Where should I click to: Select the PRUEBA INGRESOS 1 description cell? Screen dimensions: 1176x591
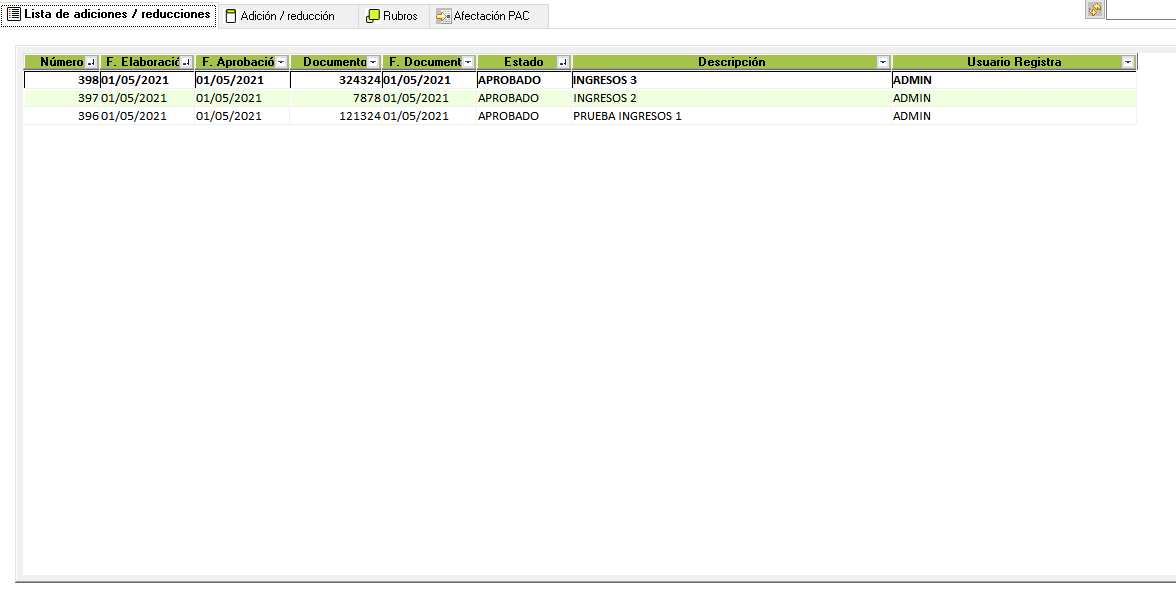(731, 116)
